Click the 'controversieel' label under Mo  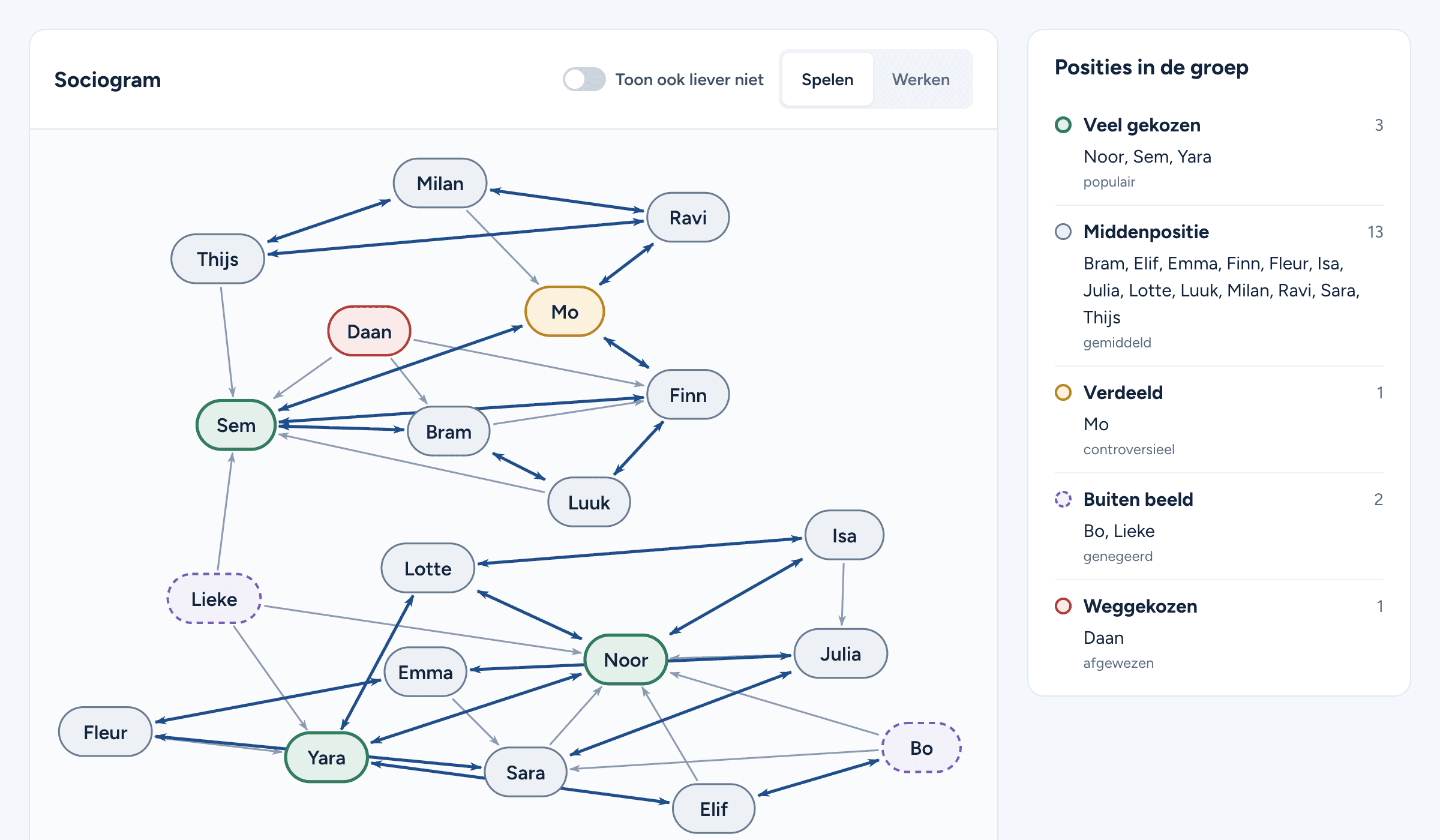tap(1129, 449)
